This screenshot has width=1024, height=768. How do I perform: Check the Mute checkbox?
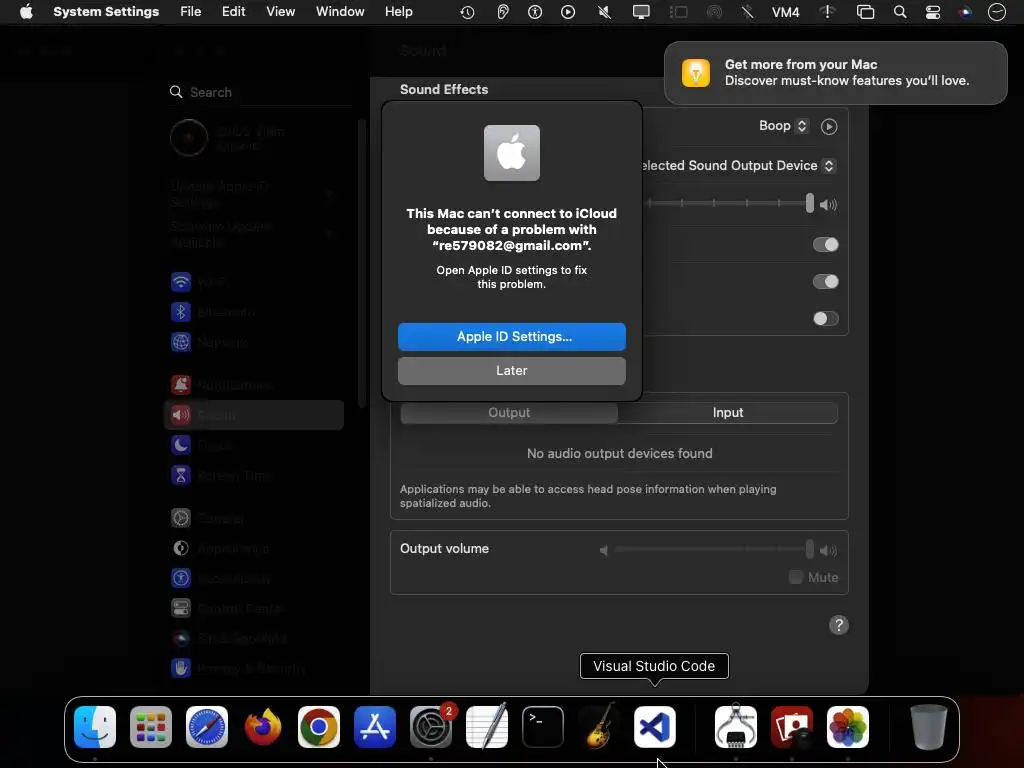click(x=795, y=577)
